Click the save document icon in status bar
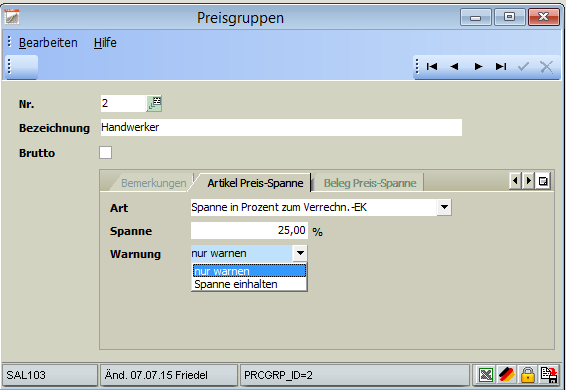The width and height of the screenshot is (566, 390). click(549, 375)
